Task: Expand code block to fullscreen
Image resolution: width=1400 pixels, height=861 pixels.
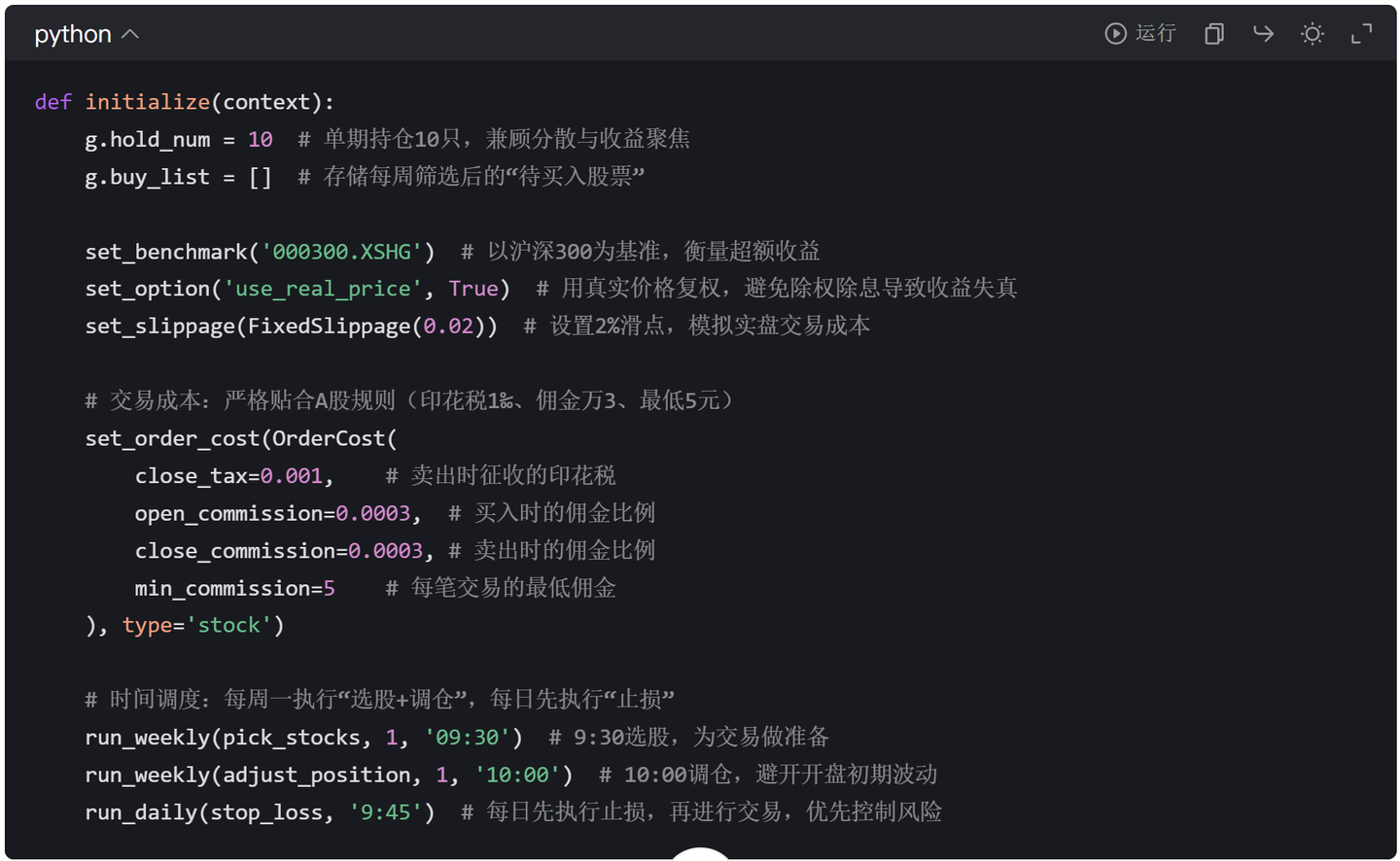Action: 1361,34
